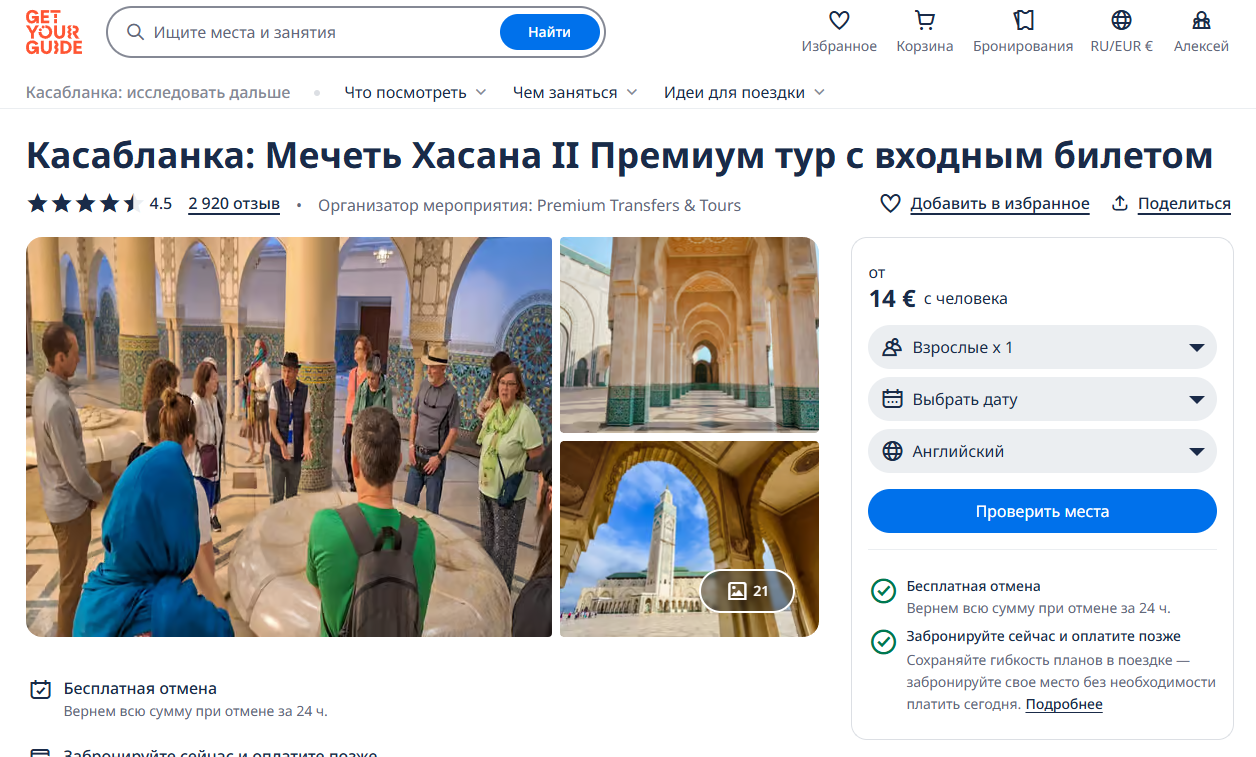The width and height of the screenshot is (1256, 757).
Task: Click the Поделиться share icon
Action: click(x=1120, y=204)
